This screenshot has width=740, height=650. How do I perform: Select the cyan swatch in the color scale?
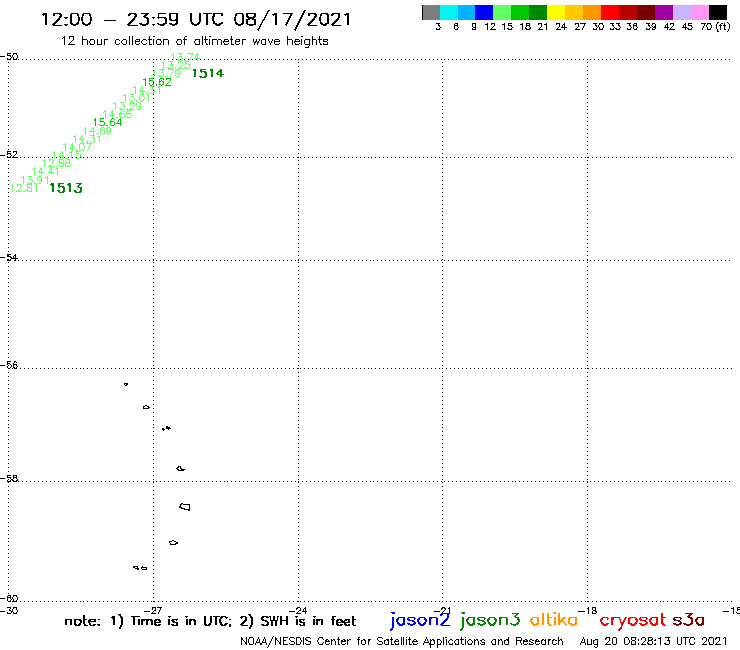(x=449, y=12)
